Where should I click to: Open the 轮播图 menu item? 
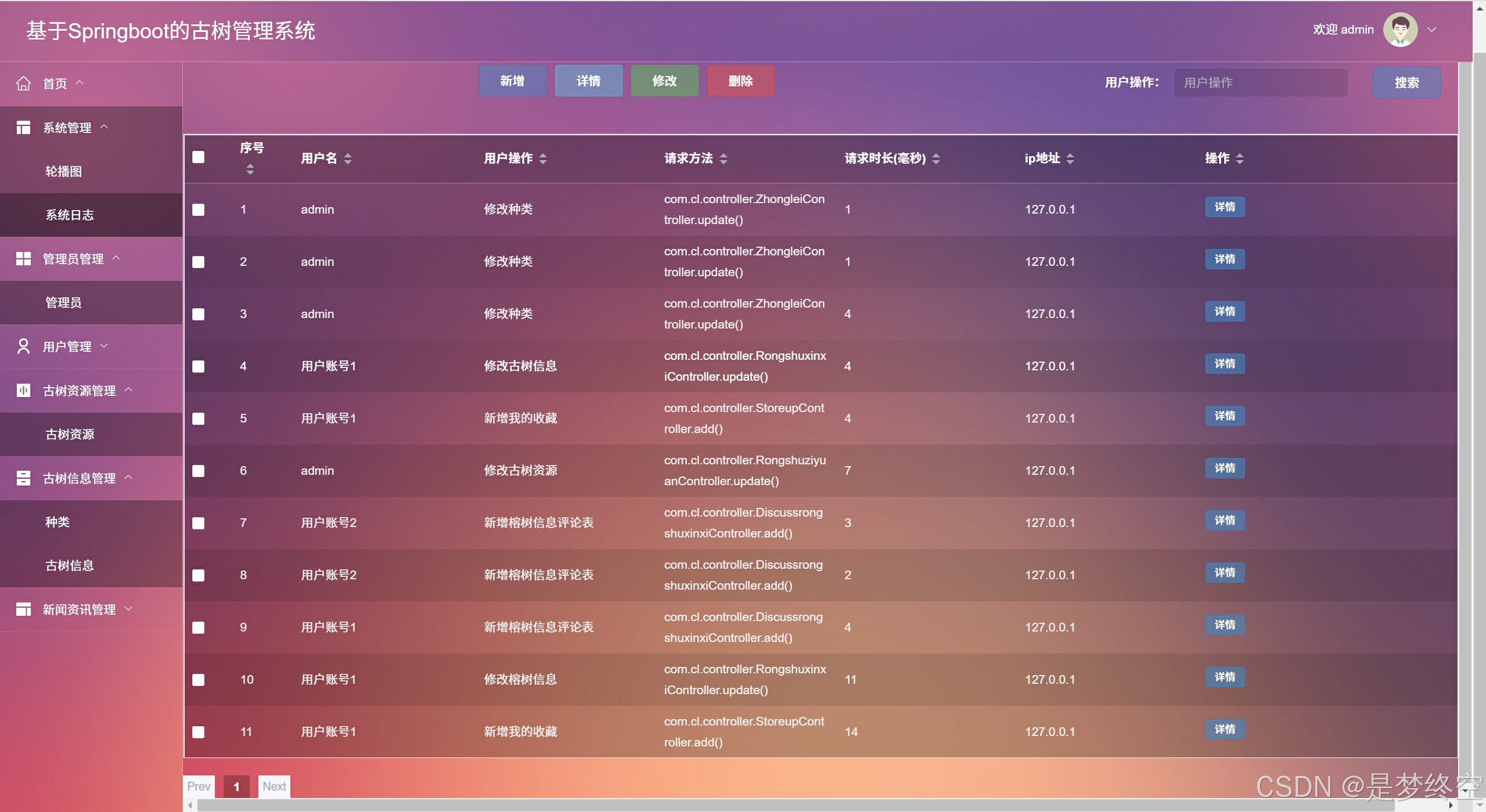91,172
